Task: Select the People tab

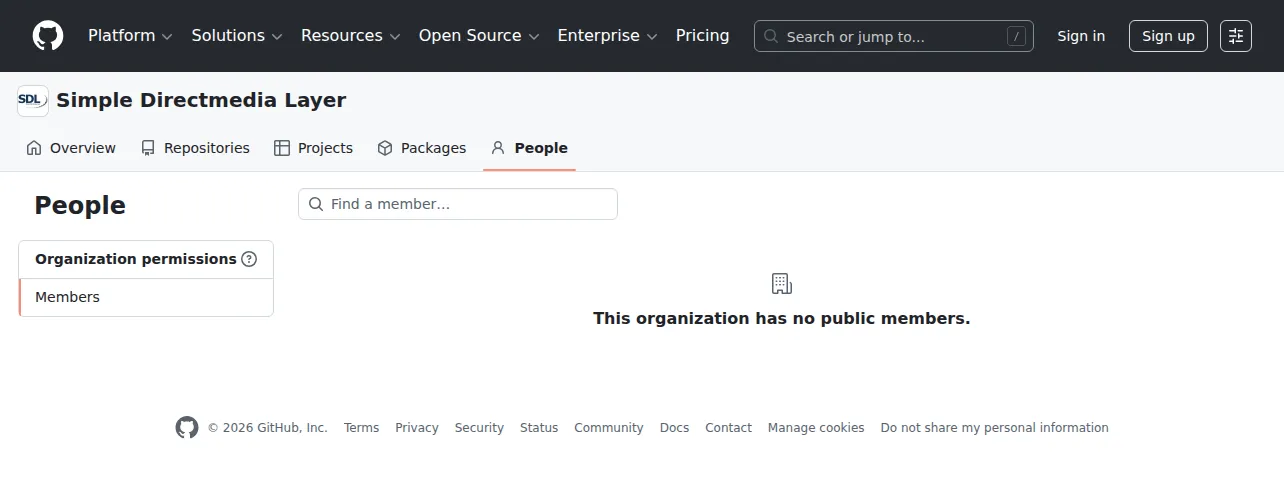Action: click(529, 148)
